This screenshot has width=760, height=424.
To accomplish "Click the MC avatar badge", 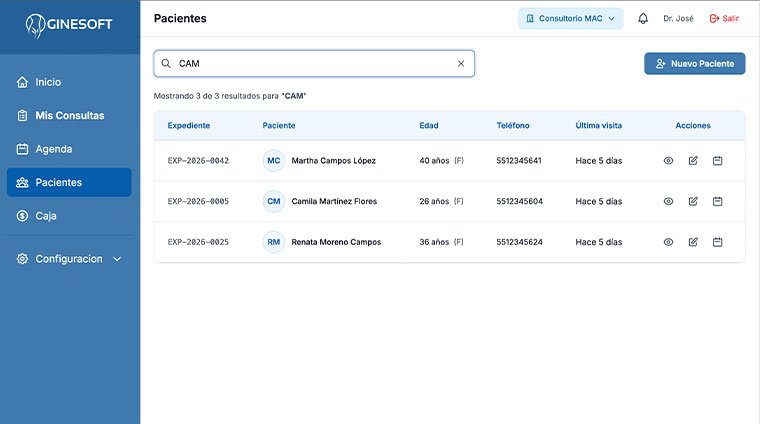I will (274, 161).
